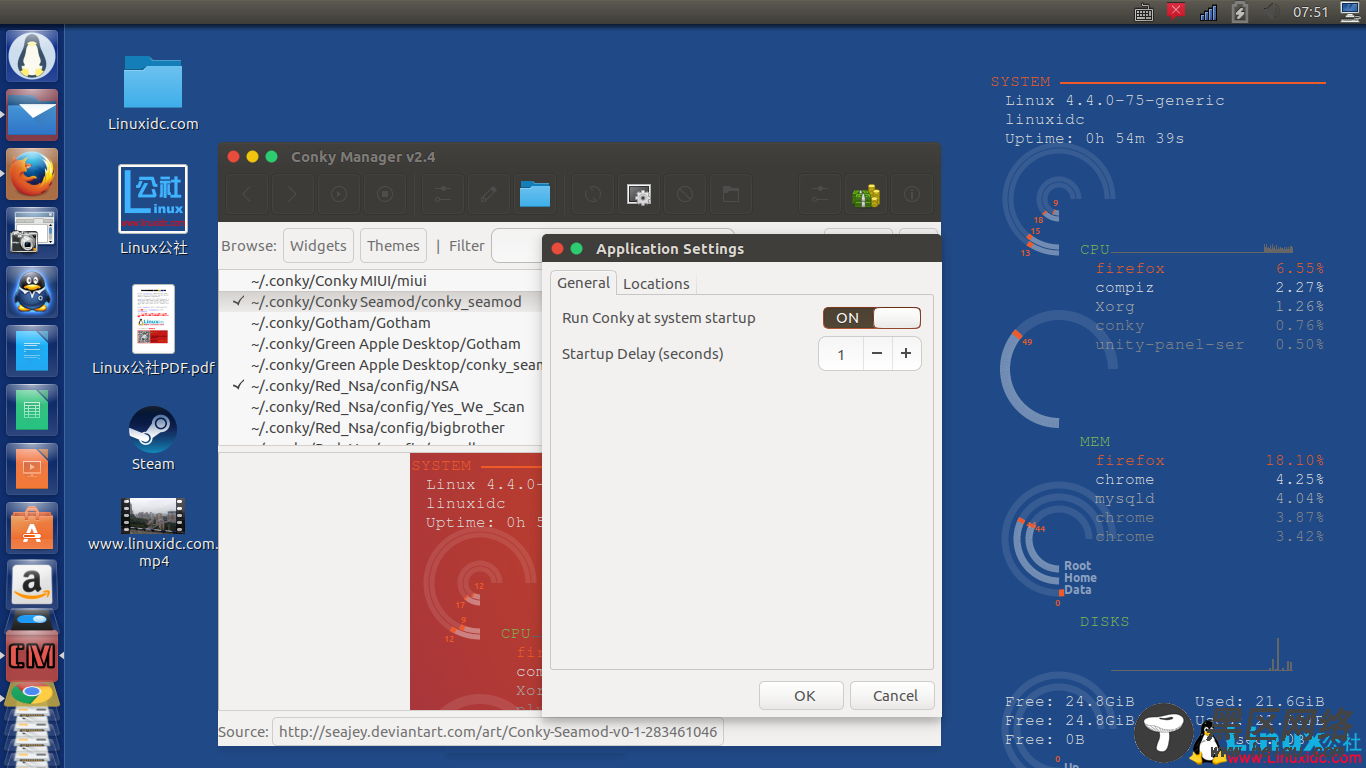Switch to the Locations tab
Image resolution: width=1366 pixels, height=768 pixels.
(x=656, y=284)
